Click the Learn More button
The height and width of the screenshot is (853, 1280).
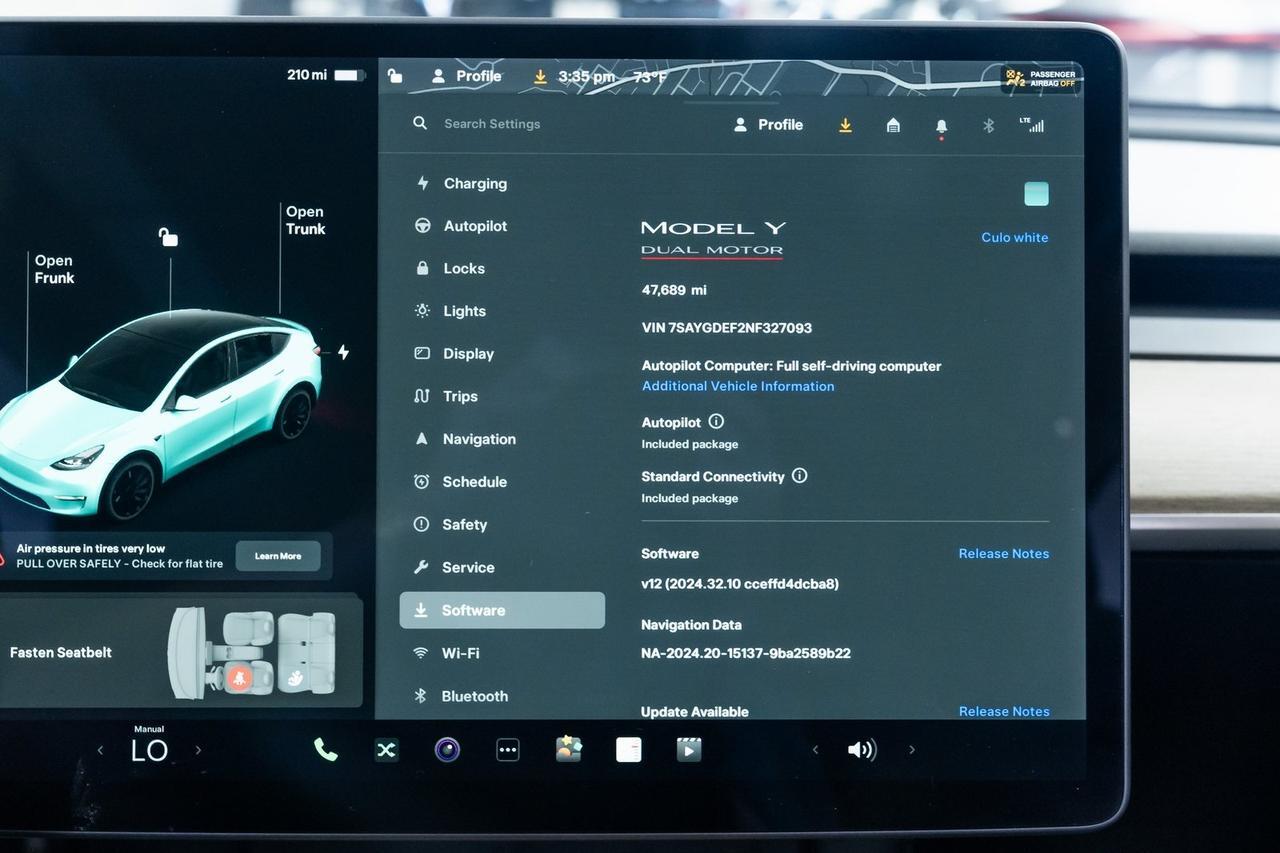click(x=278, y=556)
